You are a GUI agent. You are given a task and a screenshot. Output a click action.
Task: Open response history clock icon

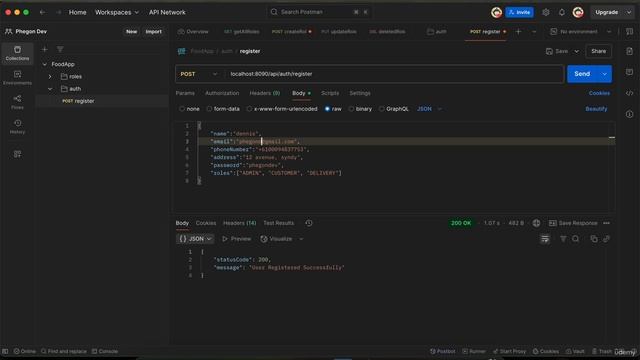click(309, 223)
